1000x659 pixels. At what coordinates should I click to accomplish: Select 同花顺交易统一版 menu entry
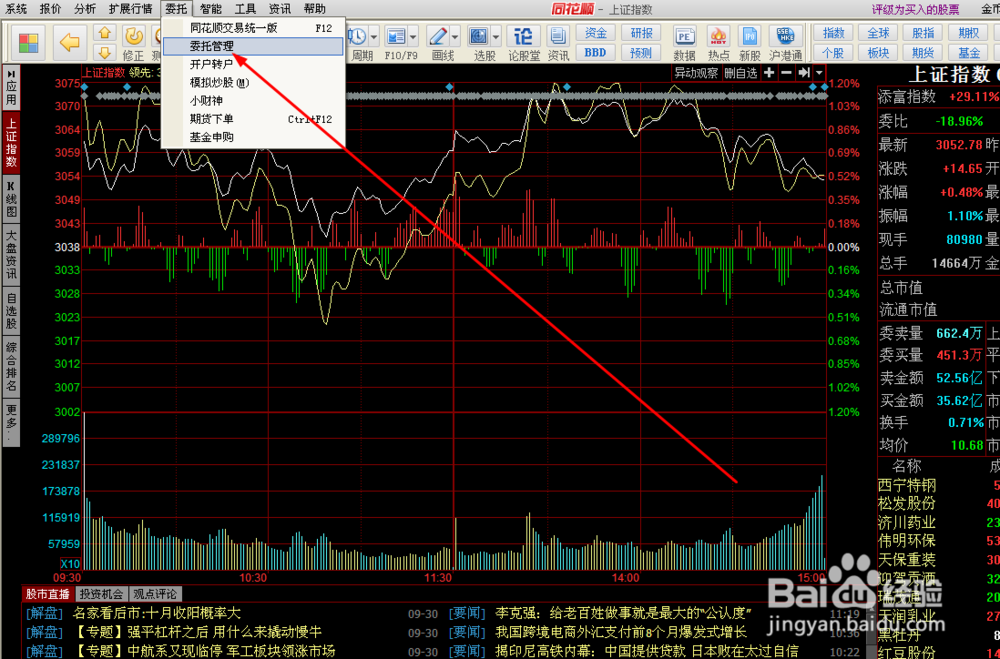[x=253, y=28]
